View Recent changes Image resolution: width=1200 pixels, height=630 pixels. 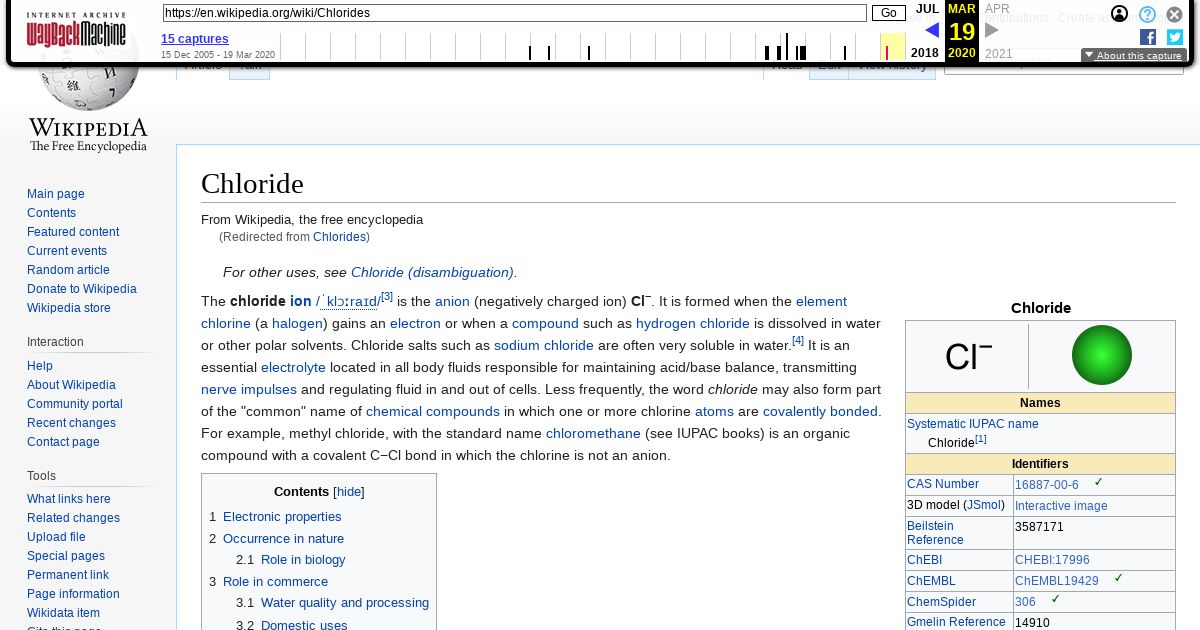click(71, 423)
